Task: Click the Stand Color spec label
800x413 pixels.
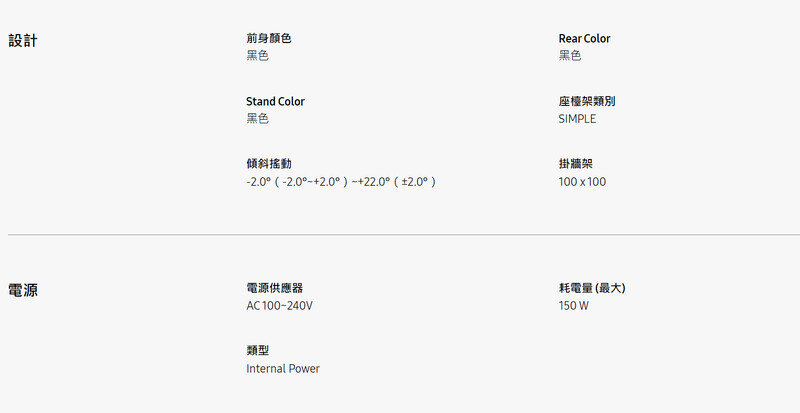Action: pyautogui.click(x=275, y=101)
